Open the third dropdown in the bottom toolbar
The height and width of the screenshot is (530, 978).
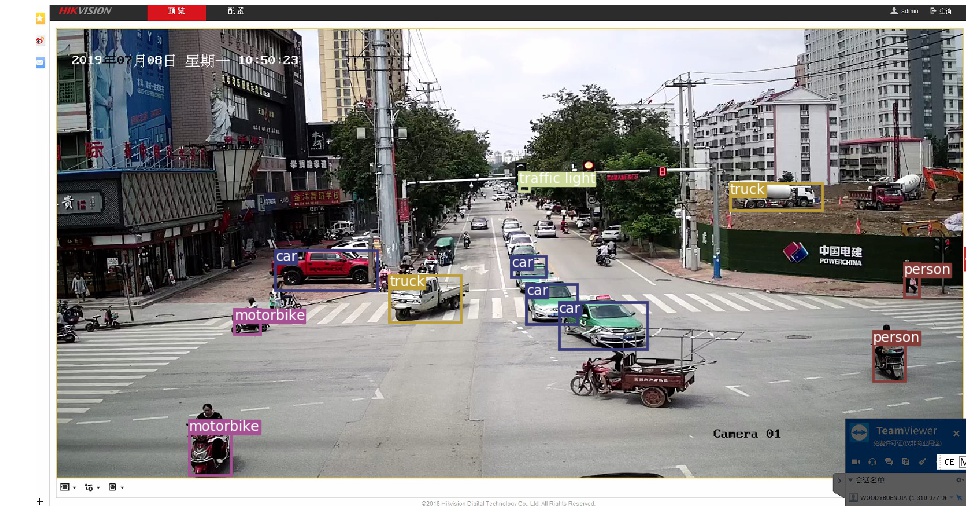(x=115, y=487)
